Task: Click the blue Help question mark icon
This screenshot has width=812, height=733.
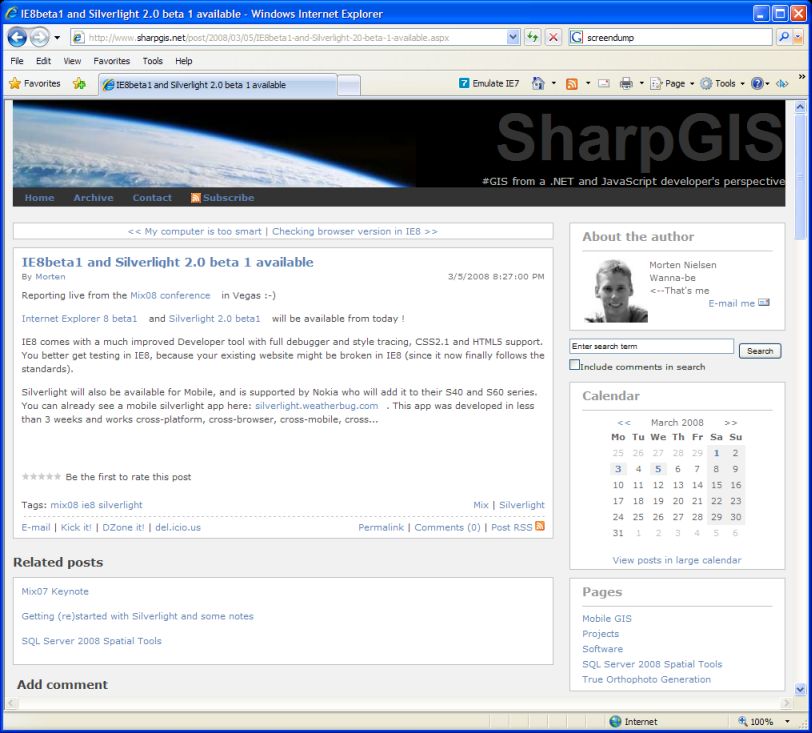Action: pyautogui.click(x=757, y=83)
